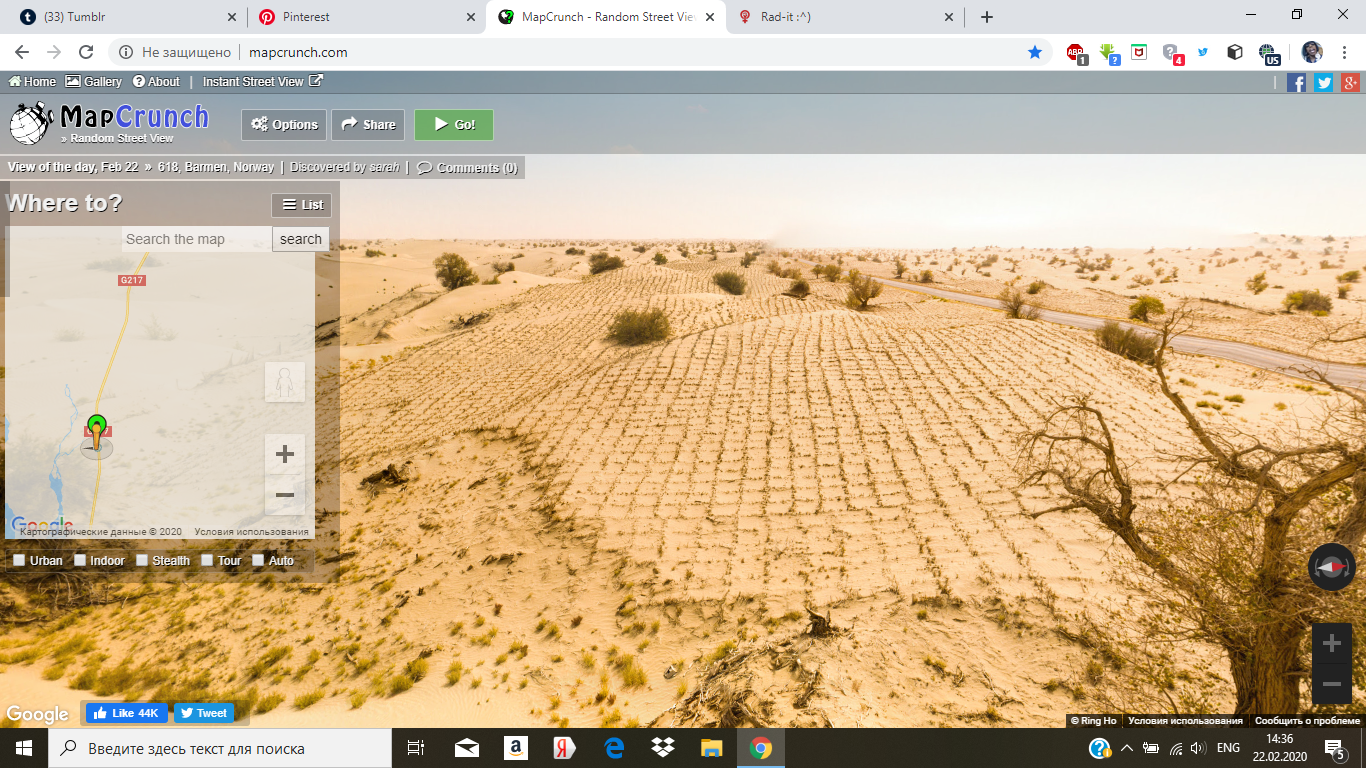1366x768 pixels.
Task: Click the street view compass
Action: tap(1331, 567)
